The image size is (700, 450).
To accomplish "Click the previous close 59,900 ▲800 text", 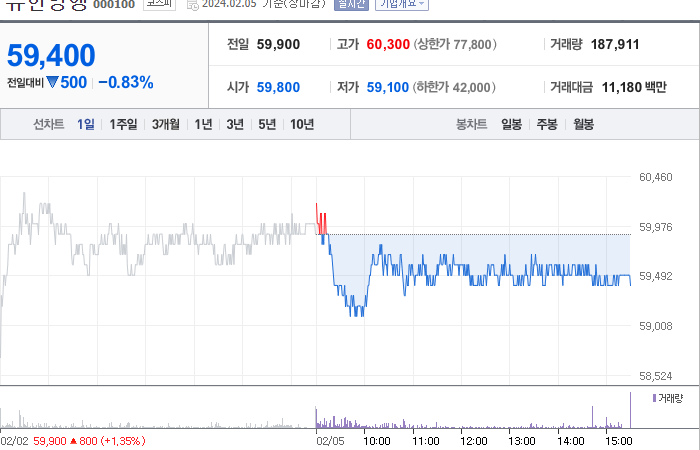I will pyautogui.click(x=89, y=441).
